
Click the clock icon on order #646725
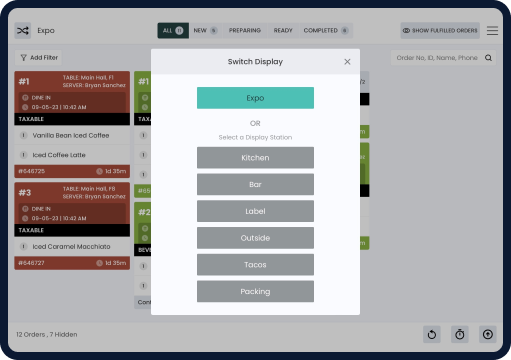tap(99, 171)
